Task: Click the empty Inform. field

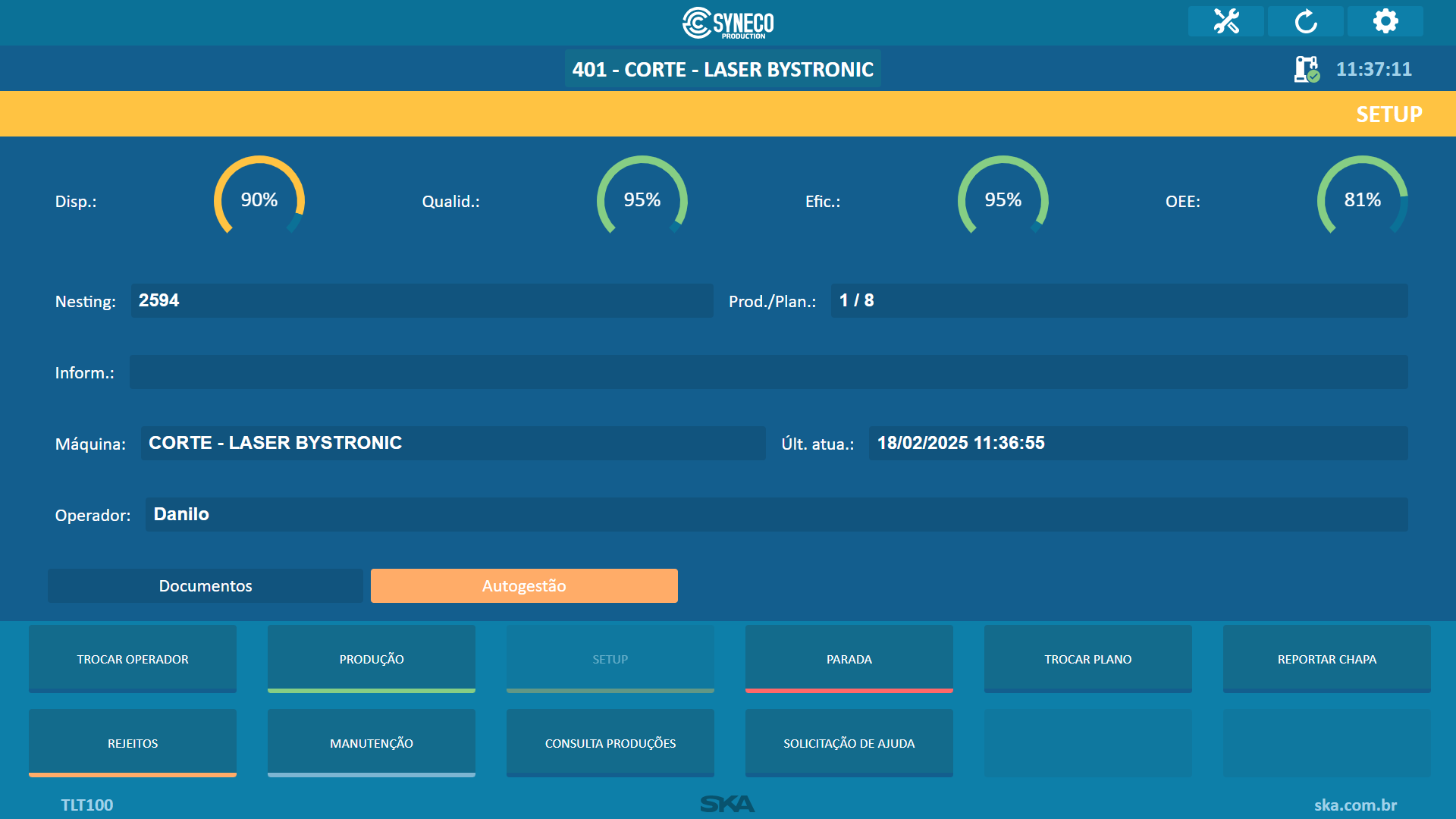Action: (769, 372)
